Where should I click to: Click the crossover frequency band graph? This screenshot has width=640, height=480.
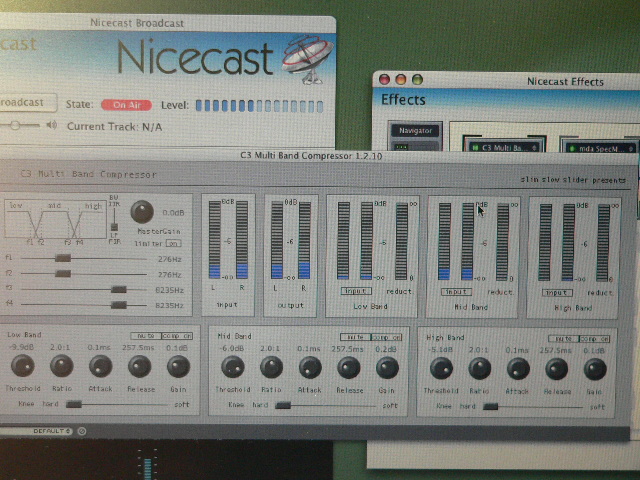(55, 220)
